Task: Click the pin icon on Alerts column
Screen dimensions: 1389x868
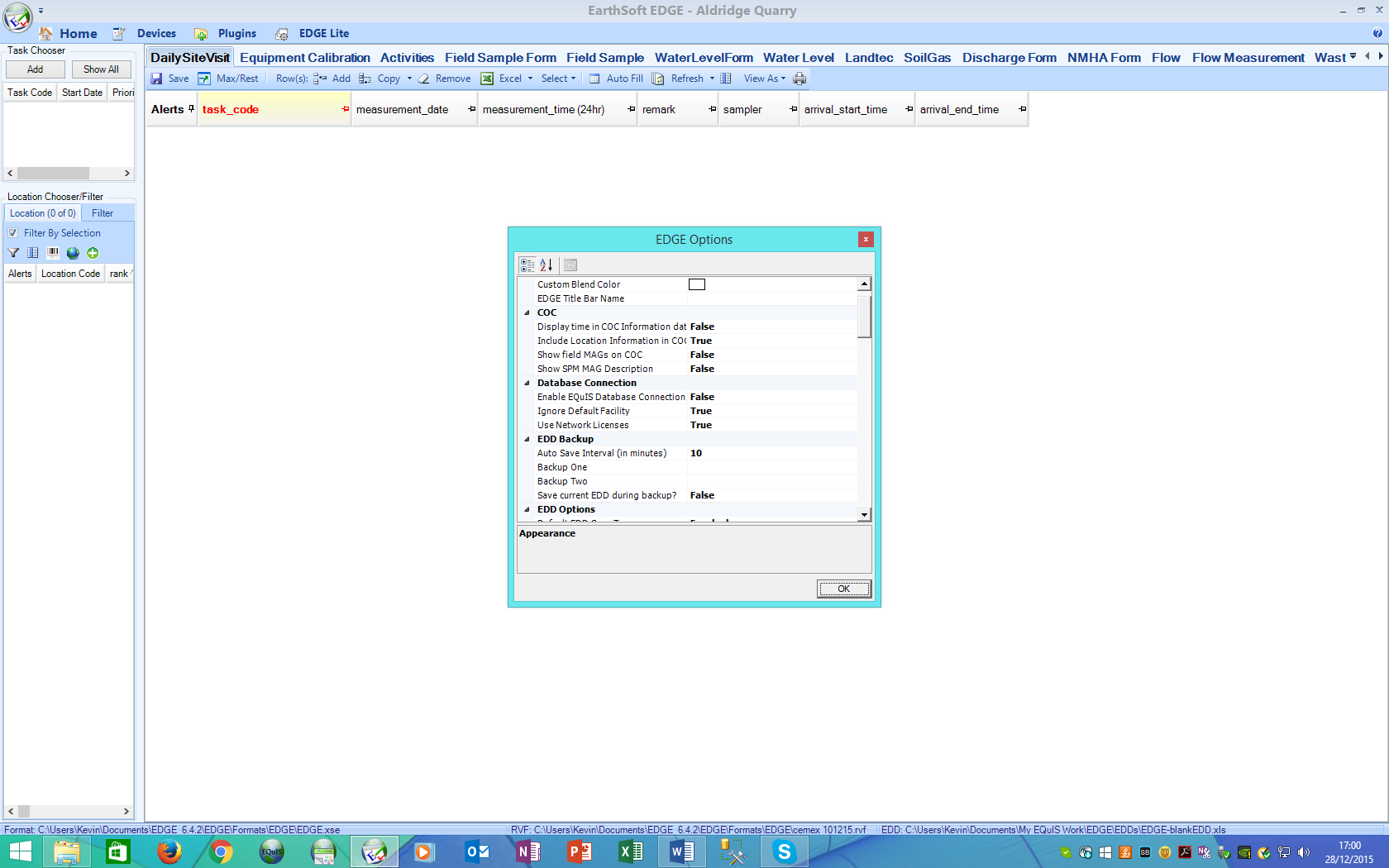Action: tap(192, 108)
